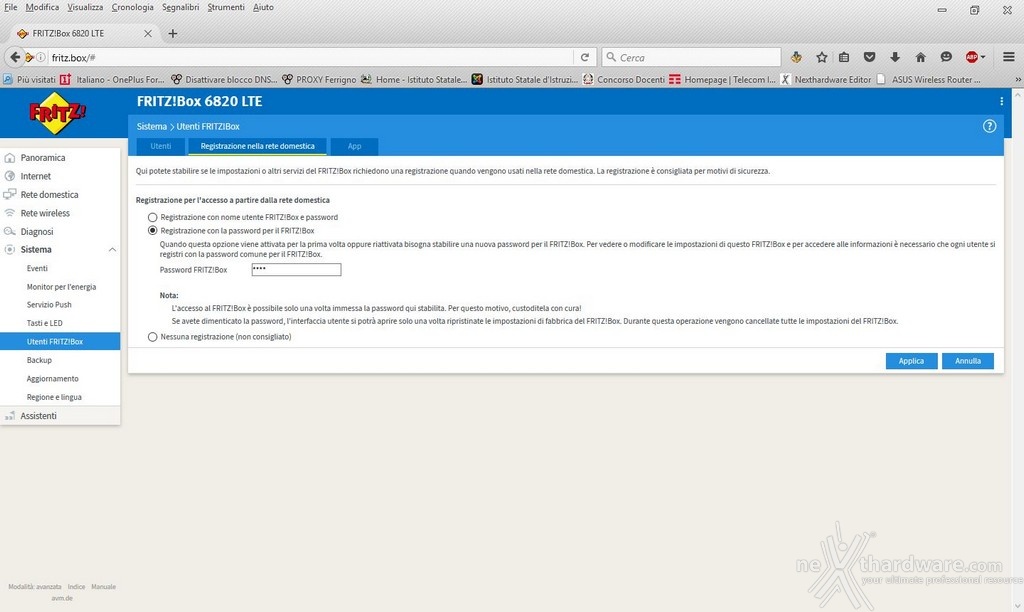Click Modalità: avanzata footer link
This screenshot has width=1024, height=612.
(x=35, y=587)
